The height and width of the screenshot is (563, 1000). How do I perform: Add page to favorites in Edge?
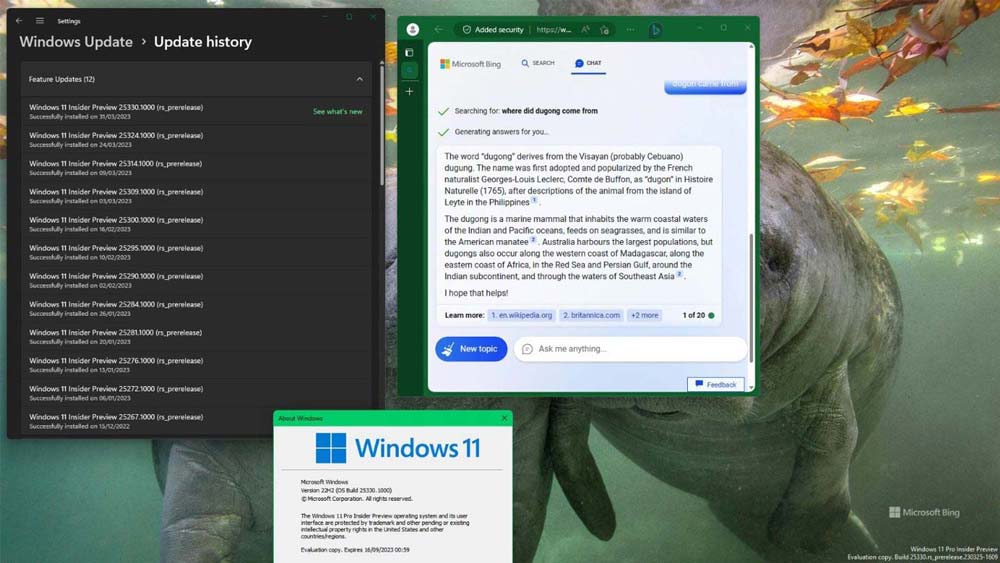pos(605,29)
